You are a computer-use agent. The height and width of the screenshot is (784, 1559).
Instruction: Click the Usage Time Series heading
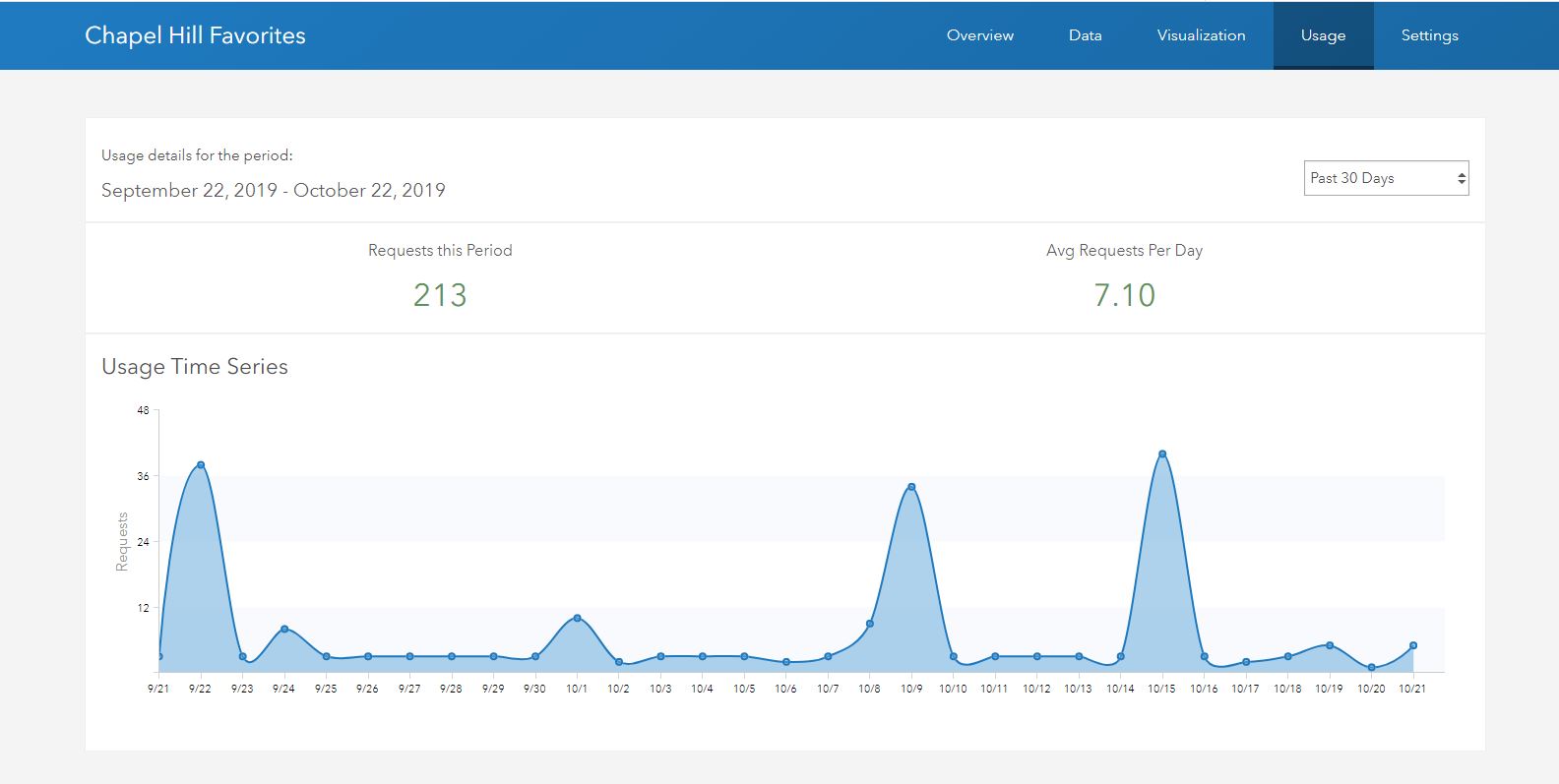coord(195,367)
